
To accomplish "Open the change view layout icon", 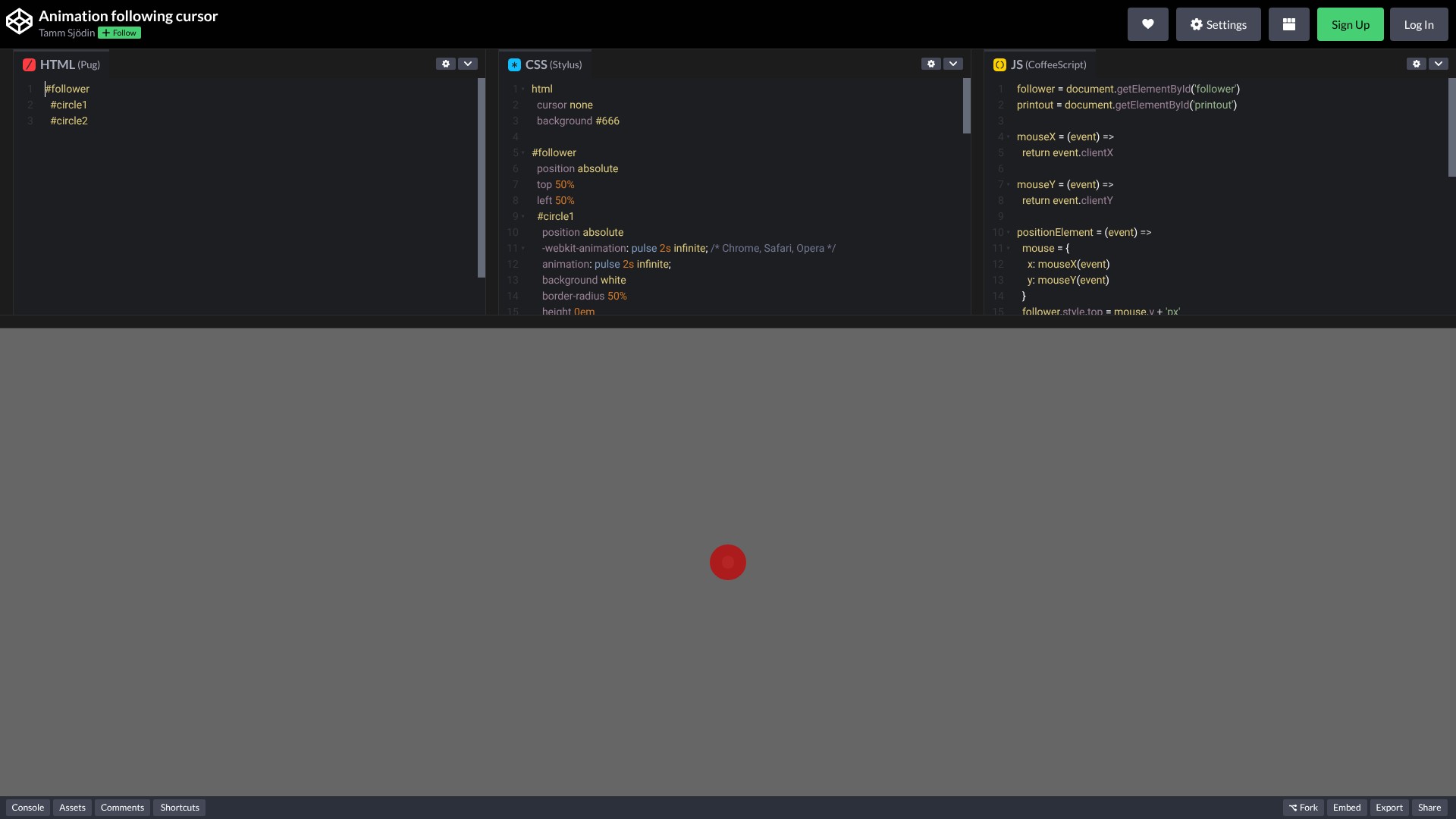I will click(x=1288, y=24).
